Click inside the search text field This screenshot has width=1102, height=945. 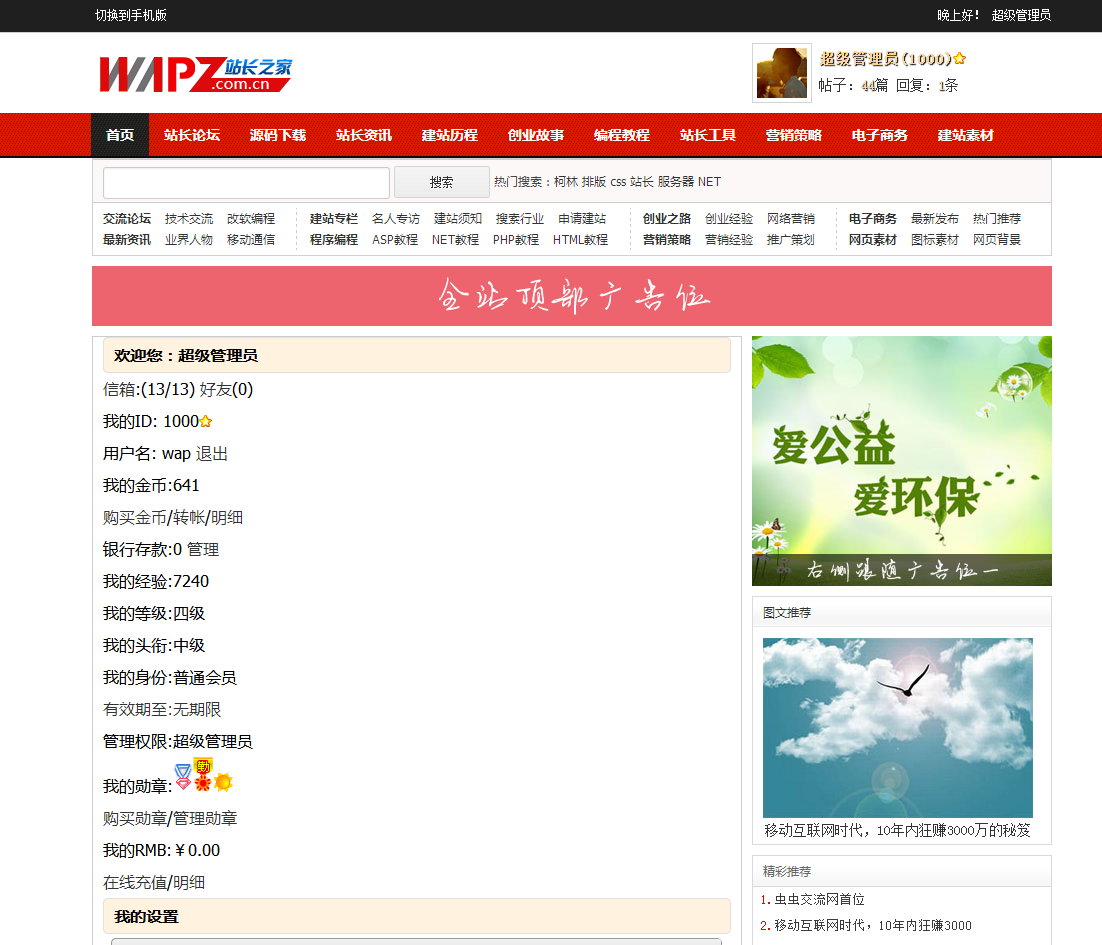[246, 183]
